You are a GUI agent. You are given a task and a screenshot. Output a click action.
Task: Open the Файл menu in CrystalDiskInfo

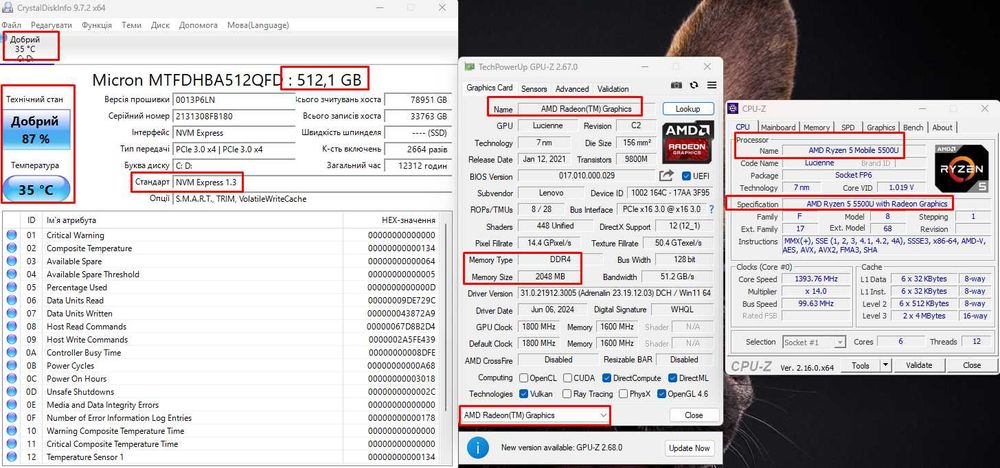click(11, 25)
